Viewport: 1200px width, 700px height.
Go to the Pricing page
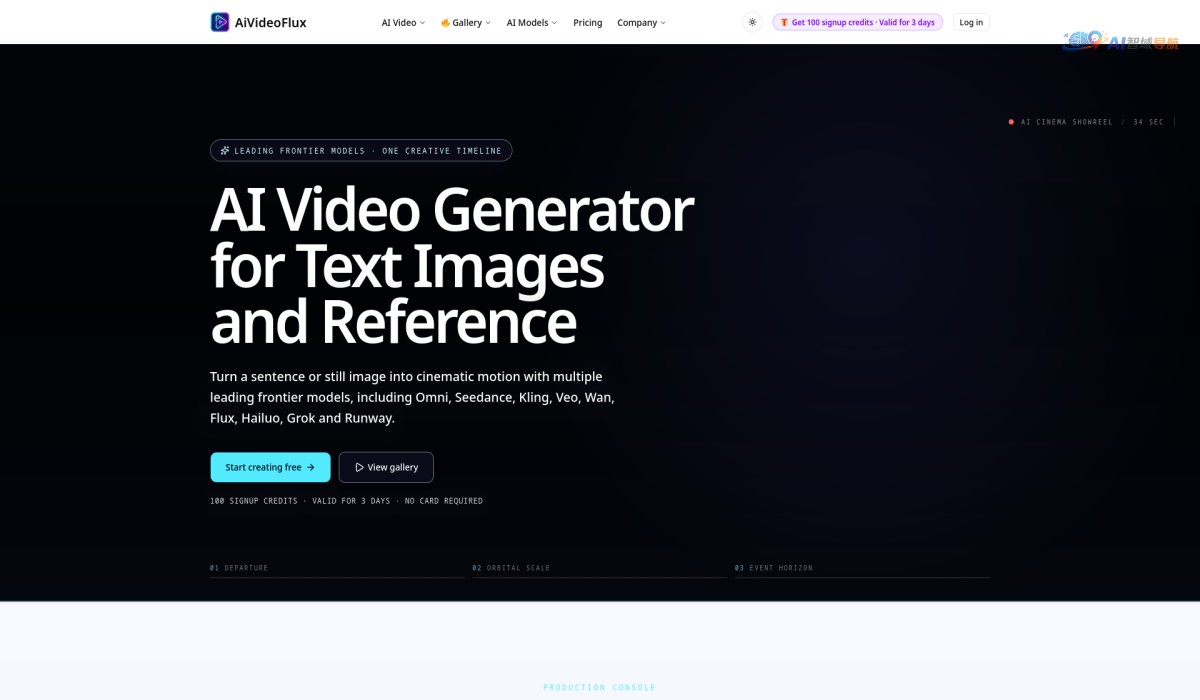point(588,22)
